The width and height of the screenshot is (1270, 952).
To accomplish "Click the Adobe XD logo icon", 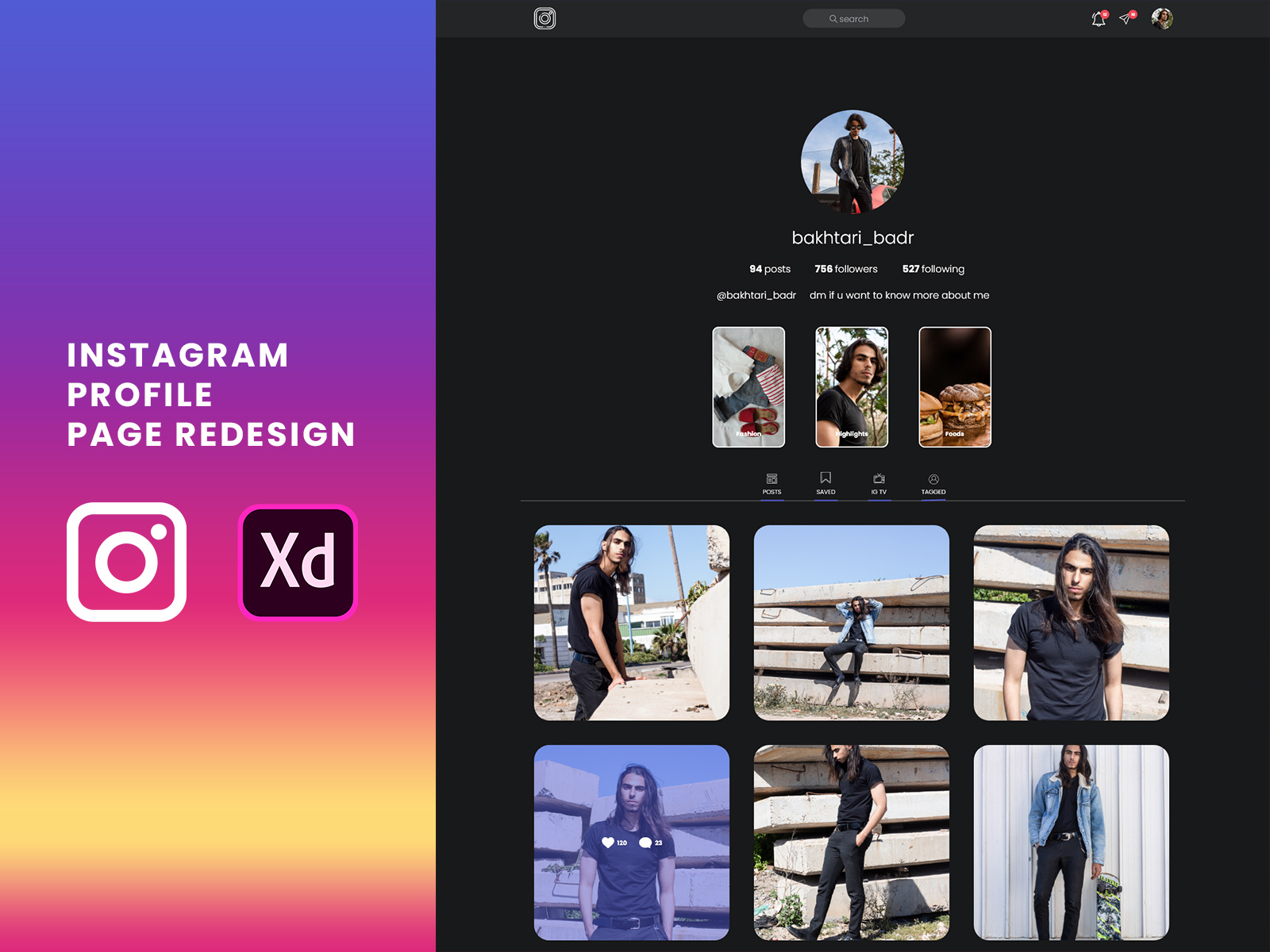I will [x=298, y=562].
